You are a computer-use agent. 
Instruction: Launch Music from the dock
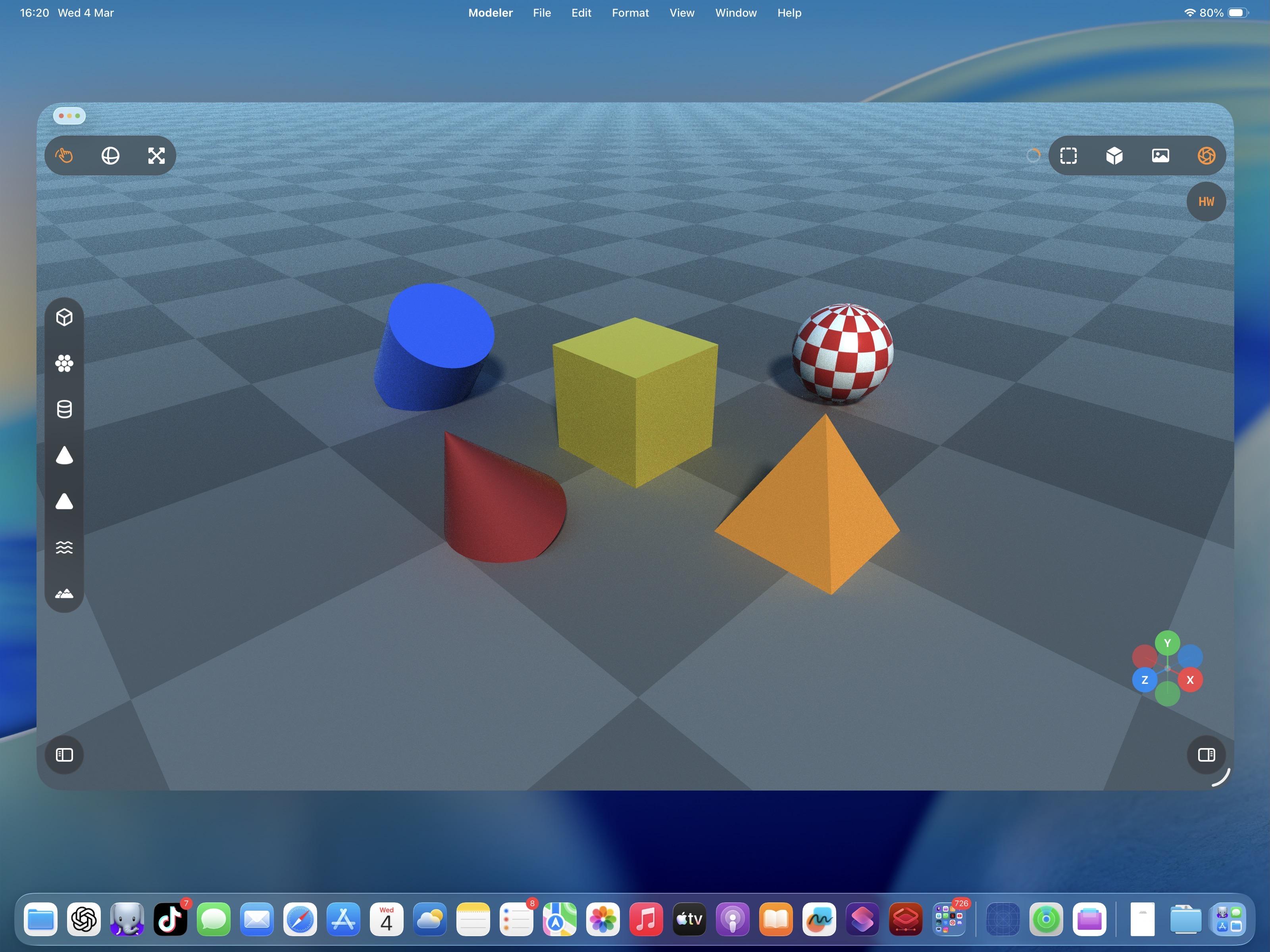646,920
